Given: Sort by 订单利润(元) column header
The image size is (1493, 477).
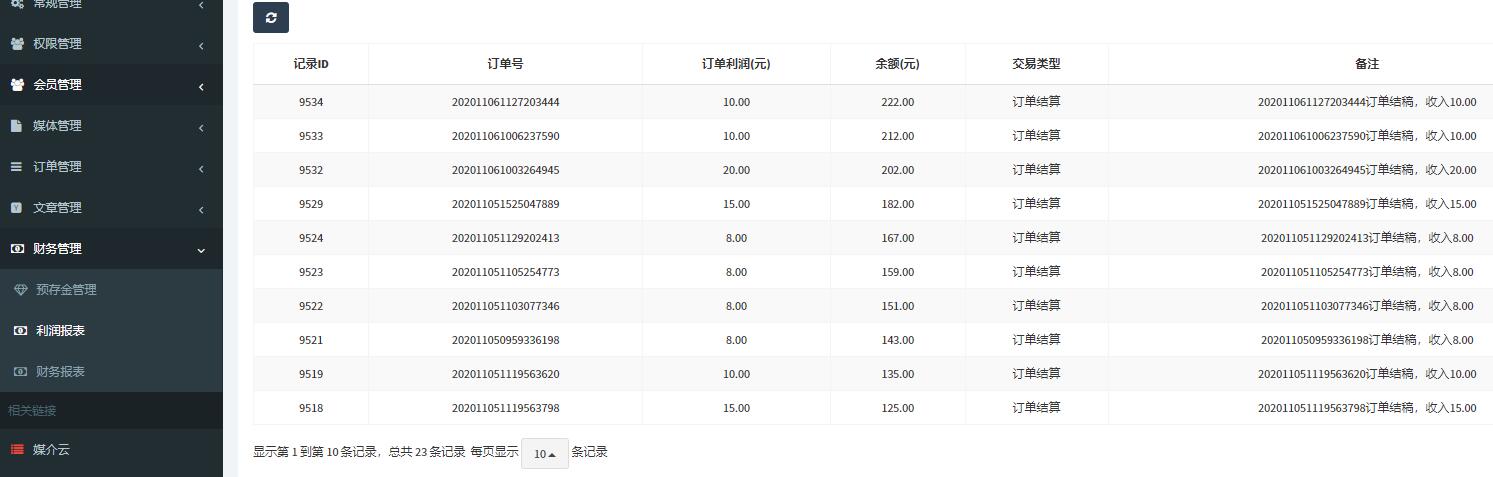Looking at the screenshot, I should click(736, 64).
